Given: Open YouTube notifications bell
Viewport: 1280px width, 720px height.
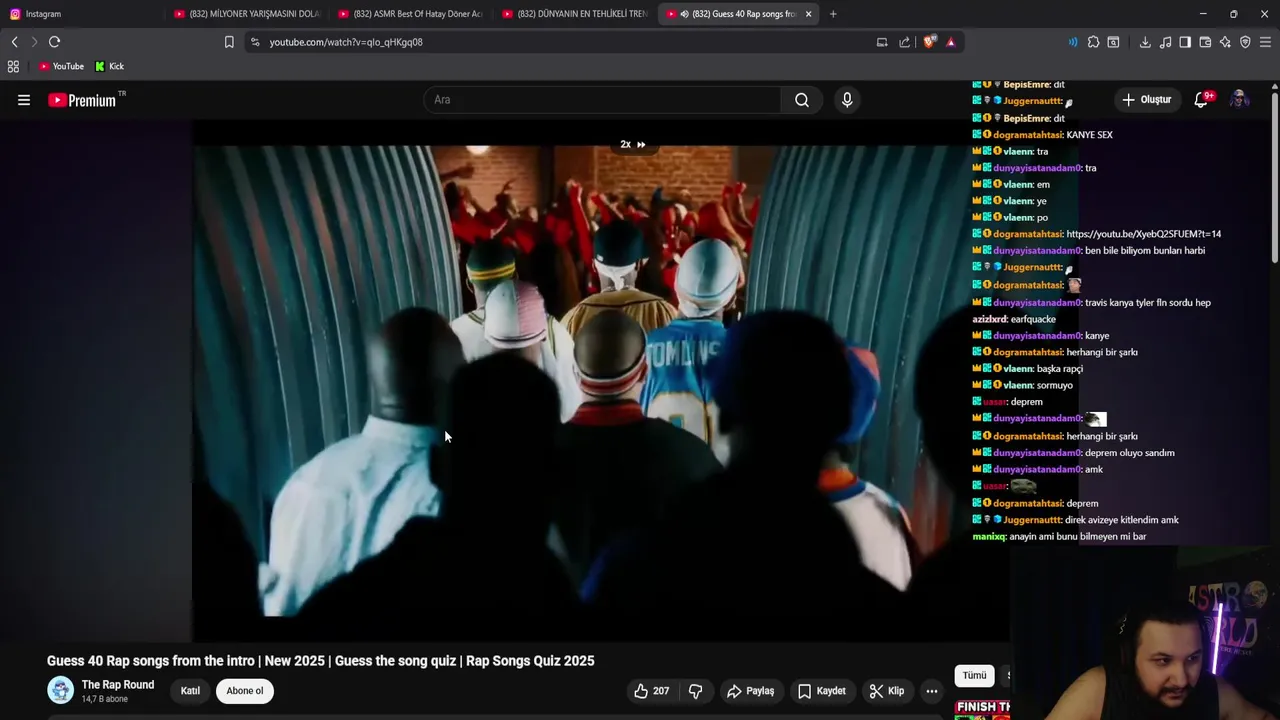Looking at the screenshot, I should click(1202, 100).
